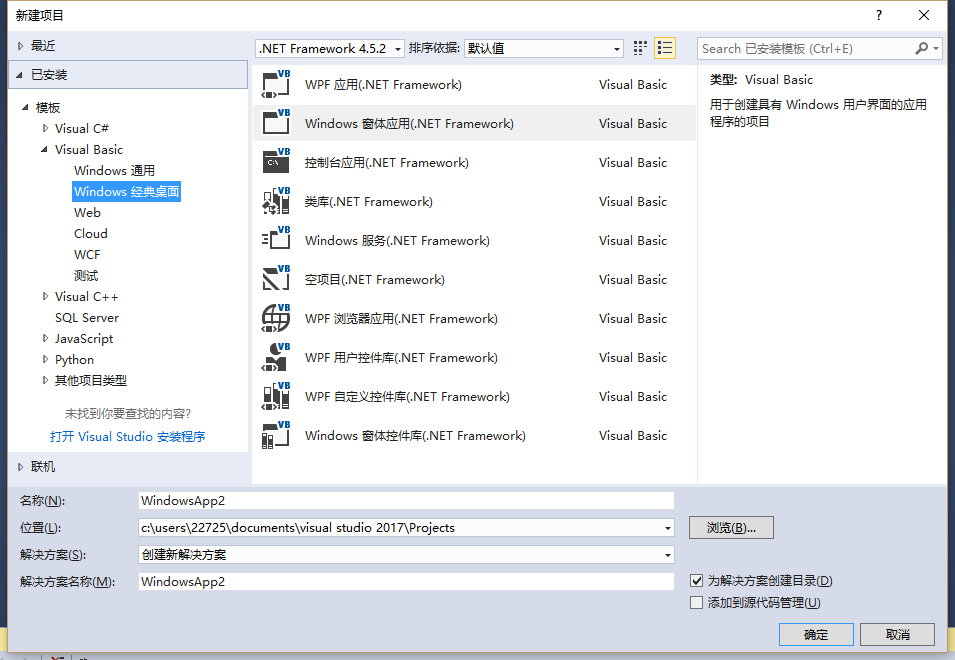Select WPF 浏览器应用(.NET Framework) template name
The height and width of the screenshot is (660, 955).
(401, 318)
